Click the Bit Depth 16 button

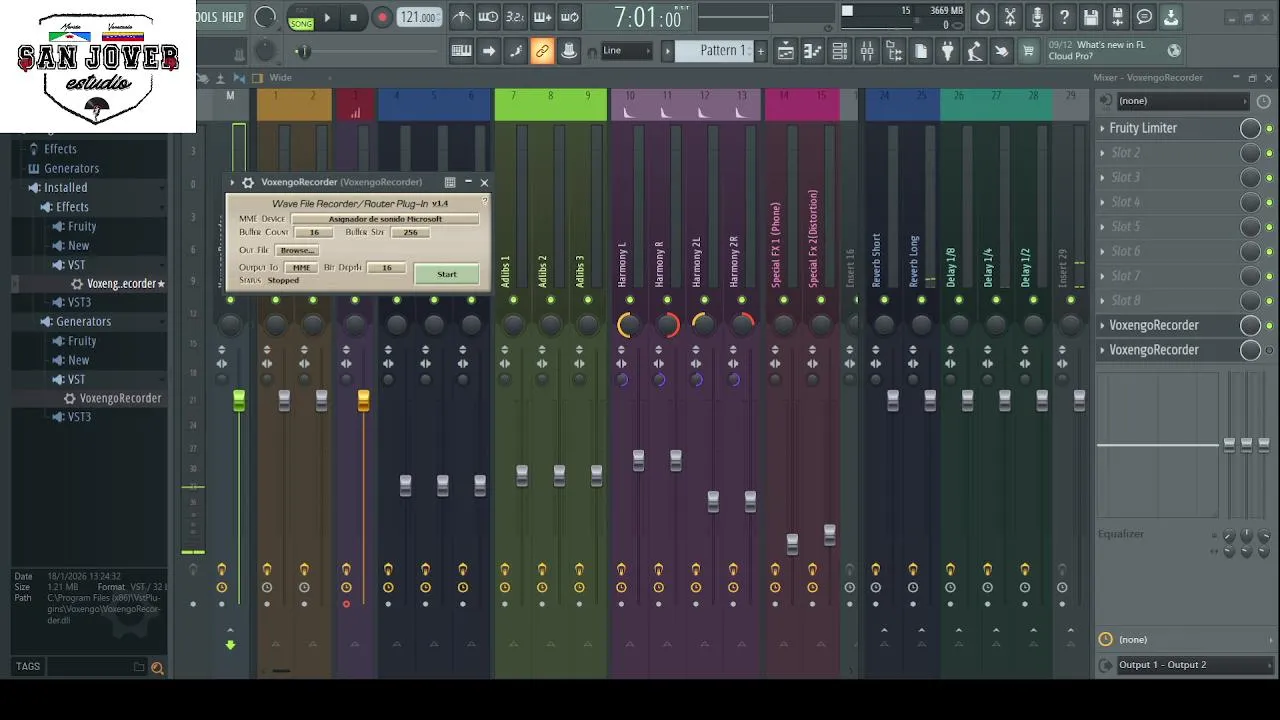tap(386, 268)
